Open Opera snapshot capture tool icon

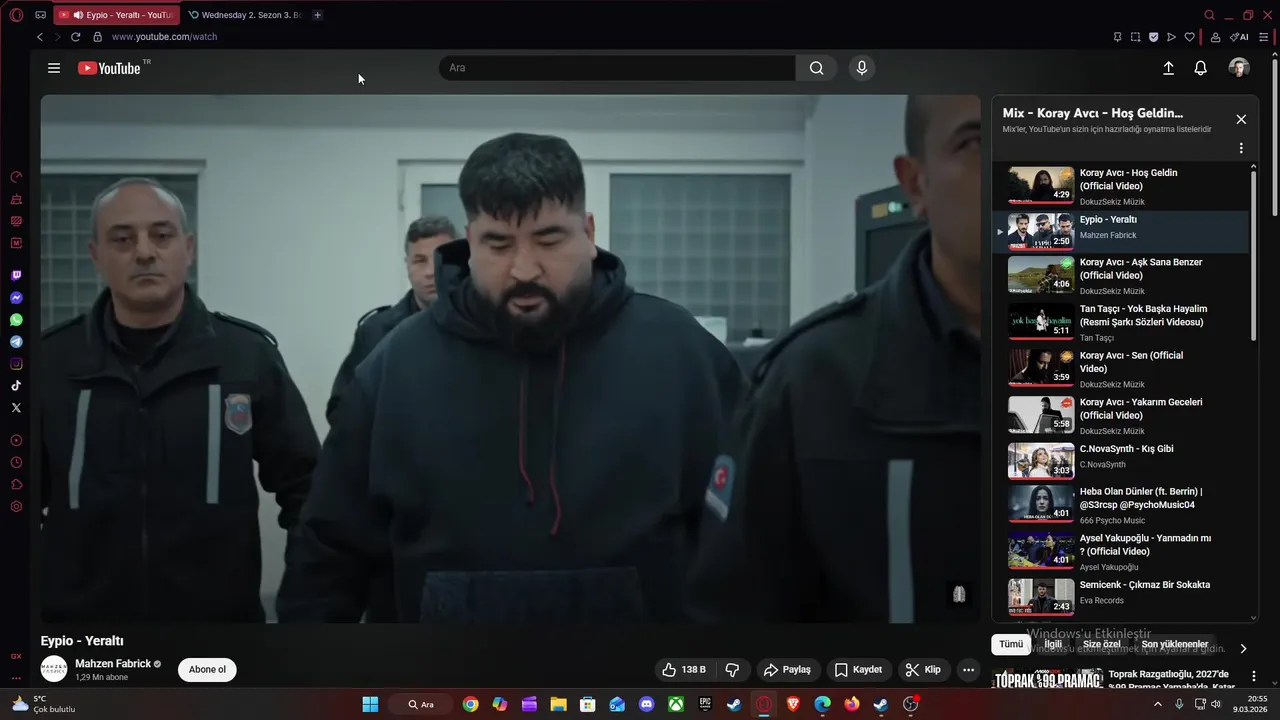click(1136, 37)
